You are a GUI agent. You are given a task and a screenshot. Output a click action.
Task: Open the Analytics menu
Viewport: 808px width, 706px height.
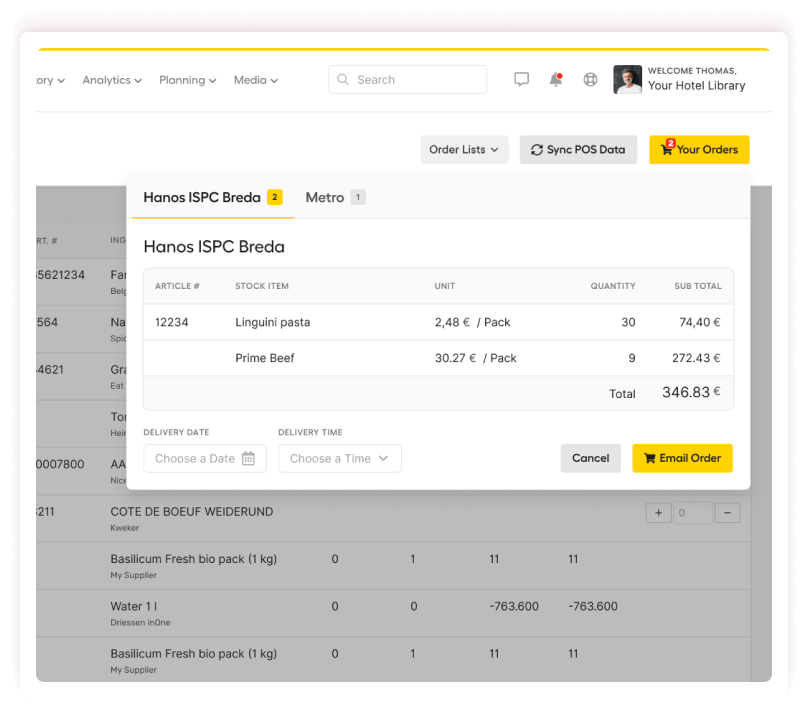pos(111,80)
